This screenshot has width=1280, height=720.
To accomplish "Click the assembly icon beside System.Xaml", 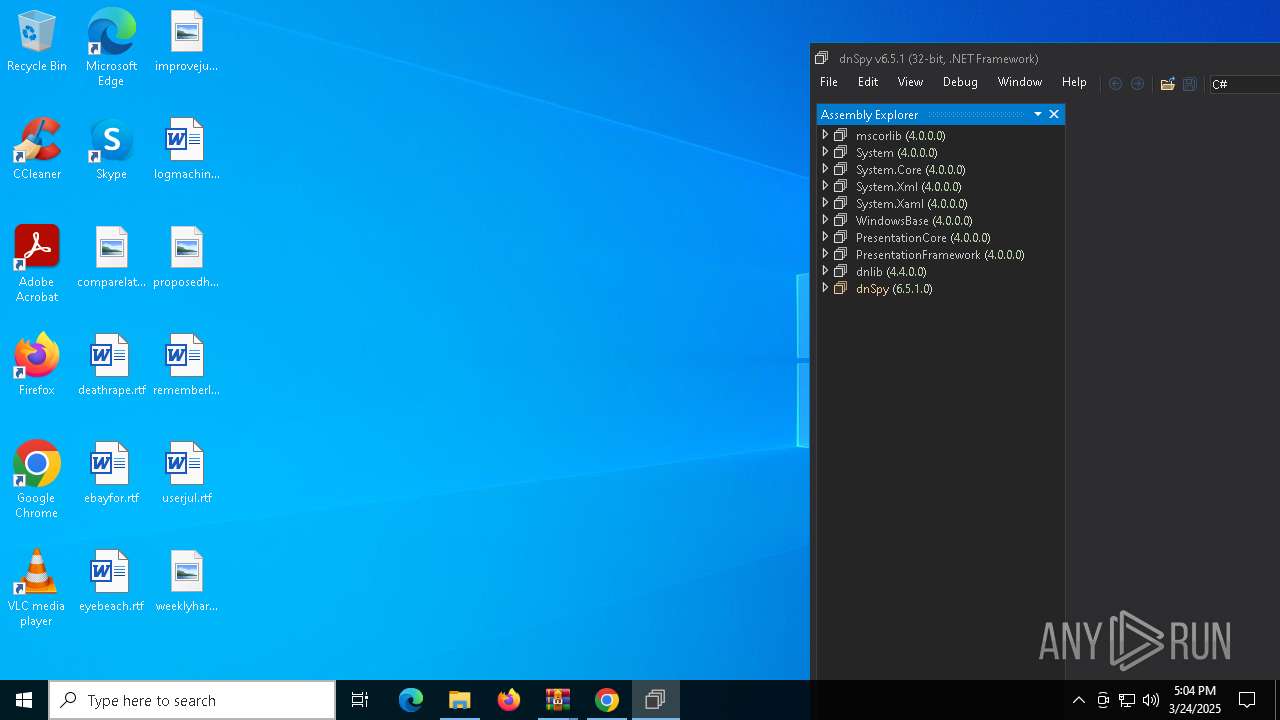I will tap(841, 203).
